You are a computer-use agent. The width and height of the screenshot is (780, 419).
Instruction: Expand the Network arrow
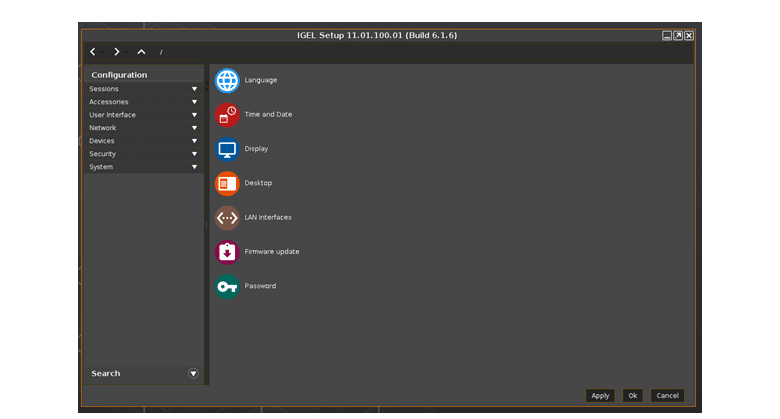[195, 128]
